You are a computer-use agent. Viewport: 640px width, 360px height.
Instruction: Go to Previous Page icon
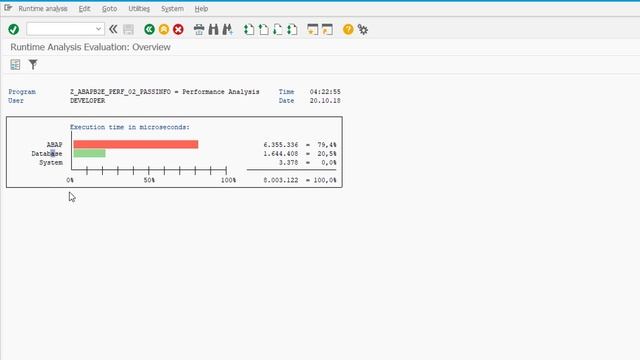tap(263, 29)
